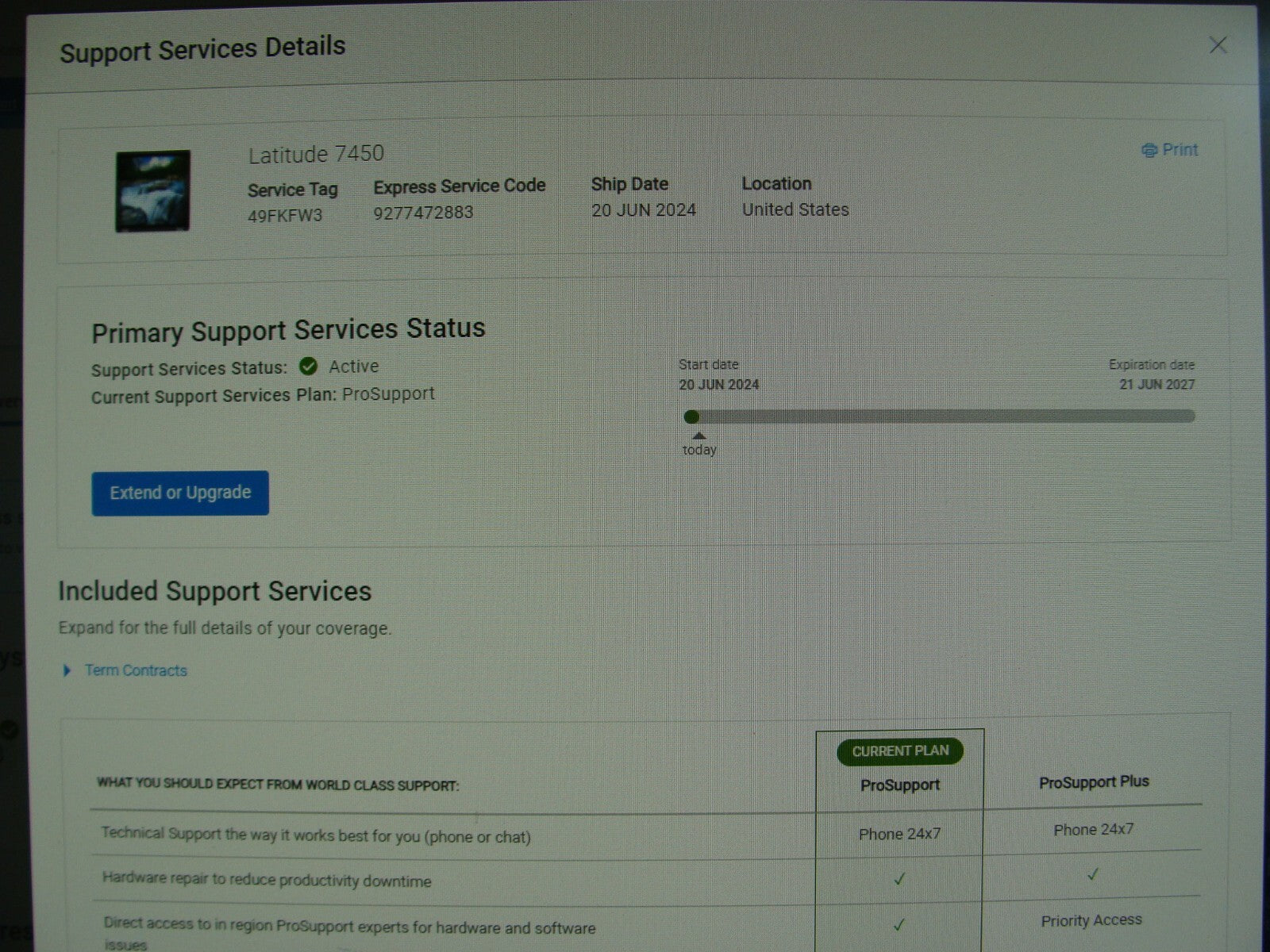1270x952 pixels.
Task: Click the ProSupport hardware repair checkmark
Action: [899, 879]
